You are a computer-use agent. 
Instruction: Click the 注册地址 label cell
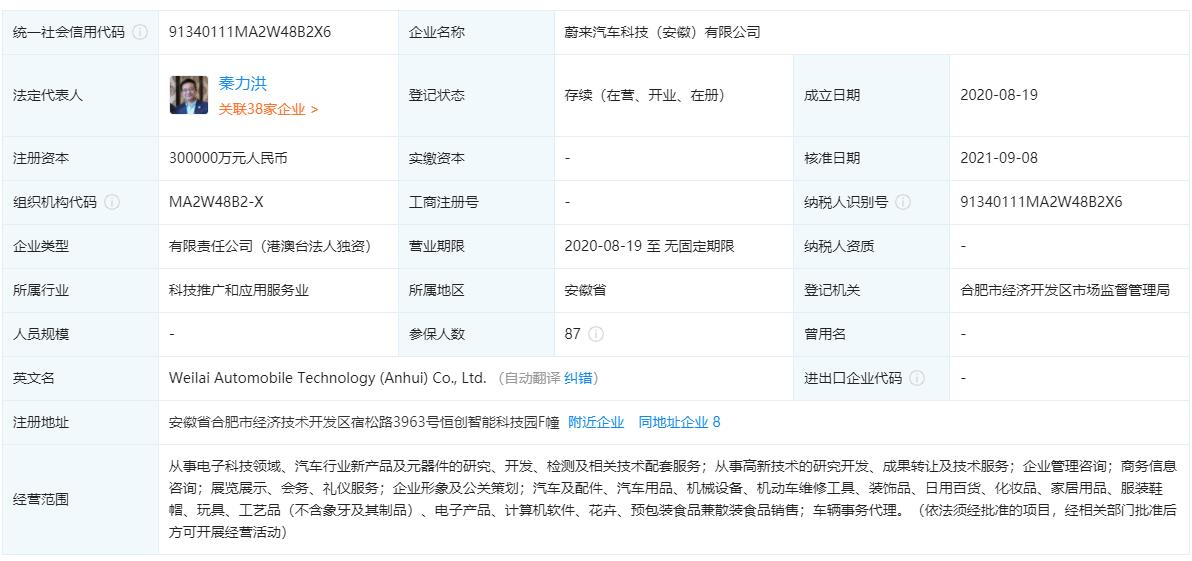coord(81,422)
